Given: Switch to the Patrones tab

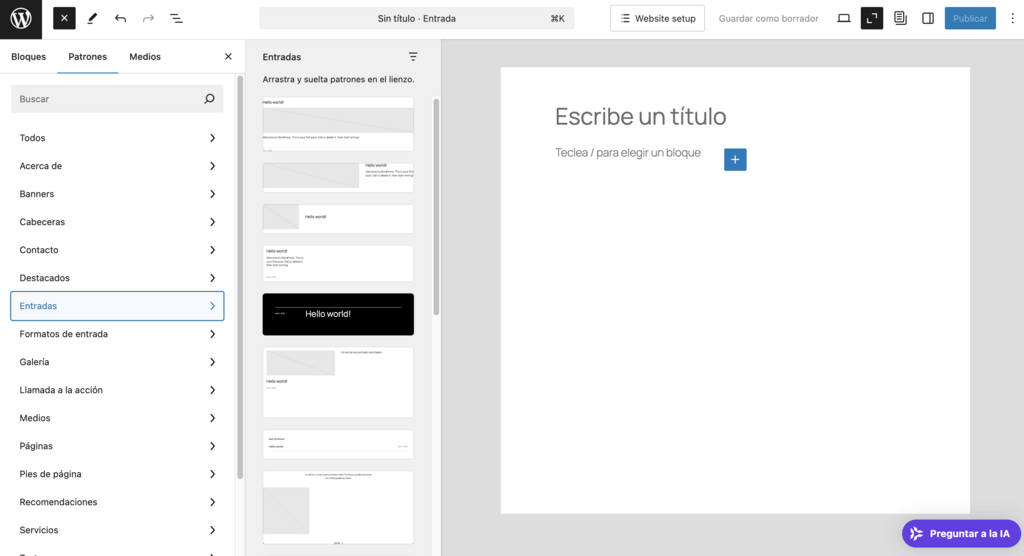Looking at the screenshot, I should tap(88, 57).
